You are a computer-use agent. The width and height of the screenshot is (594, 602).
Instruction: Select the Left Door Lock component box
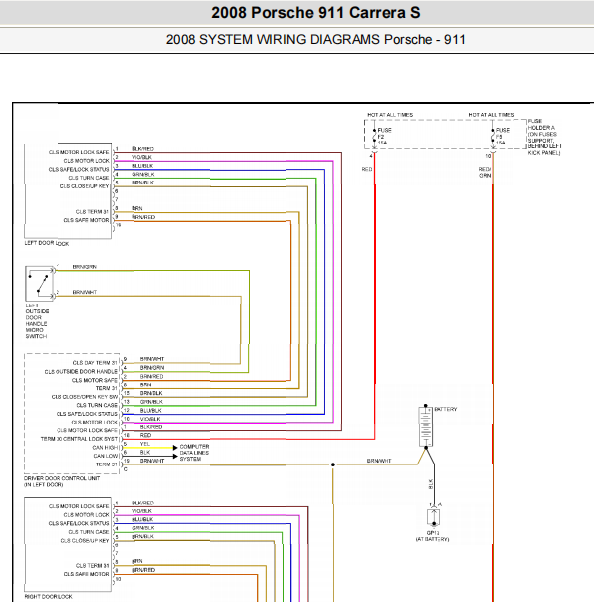click(x=68, y=191)
